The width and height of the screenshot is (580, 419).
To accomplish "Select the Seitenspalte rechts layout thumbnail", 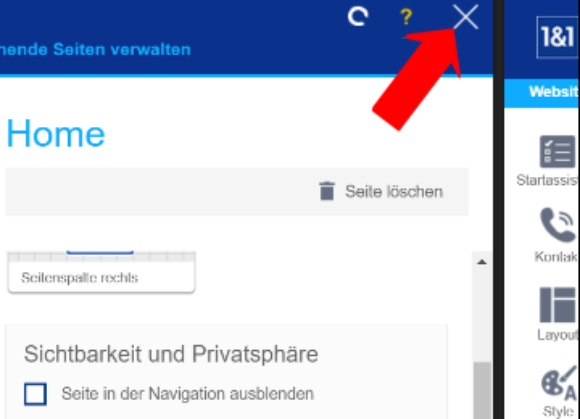I will click(101, 272).
